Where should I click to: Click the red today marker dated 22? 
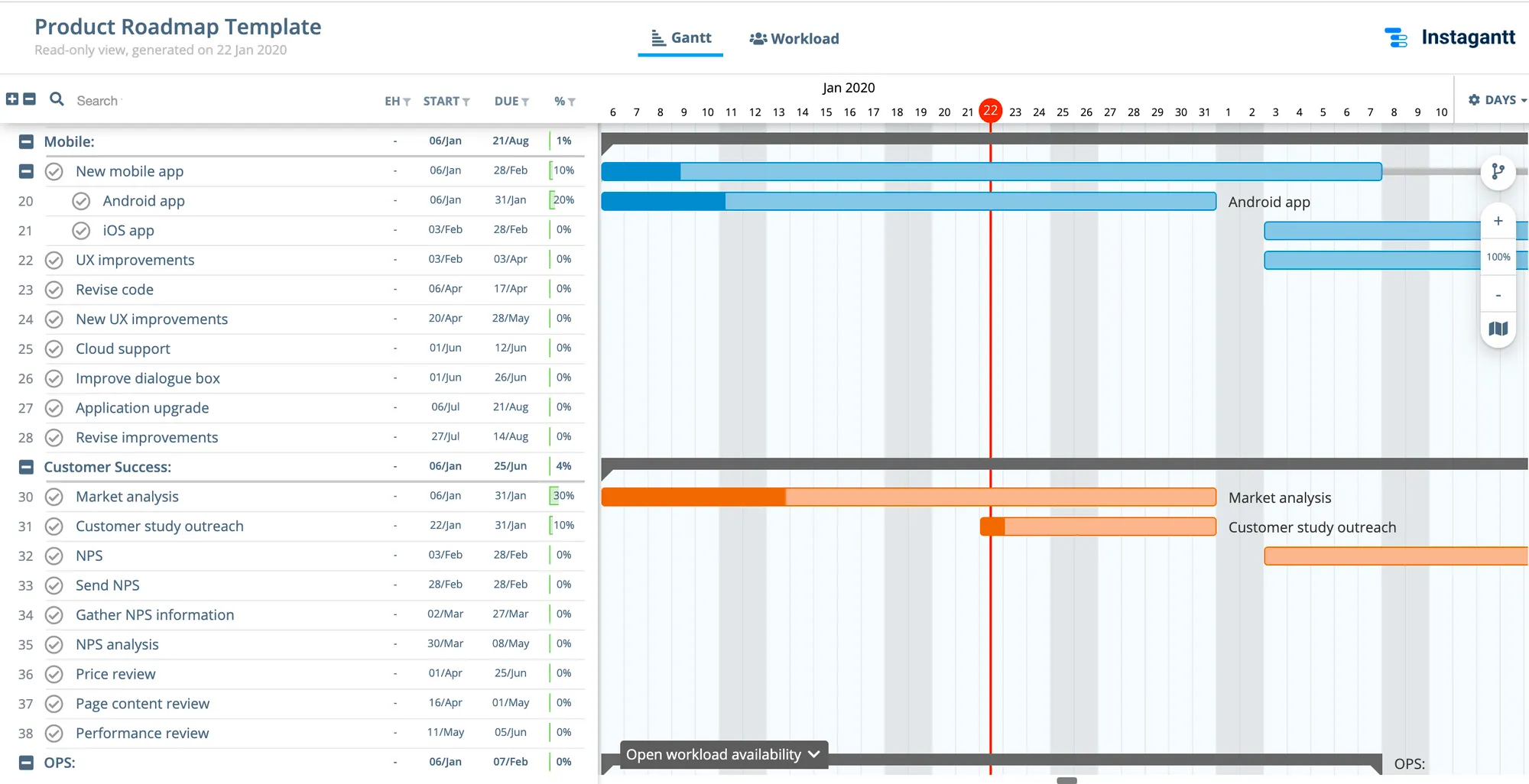pos(991,111)
